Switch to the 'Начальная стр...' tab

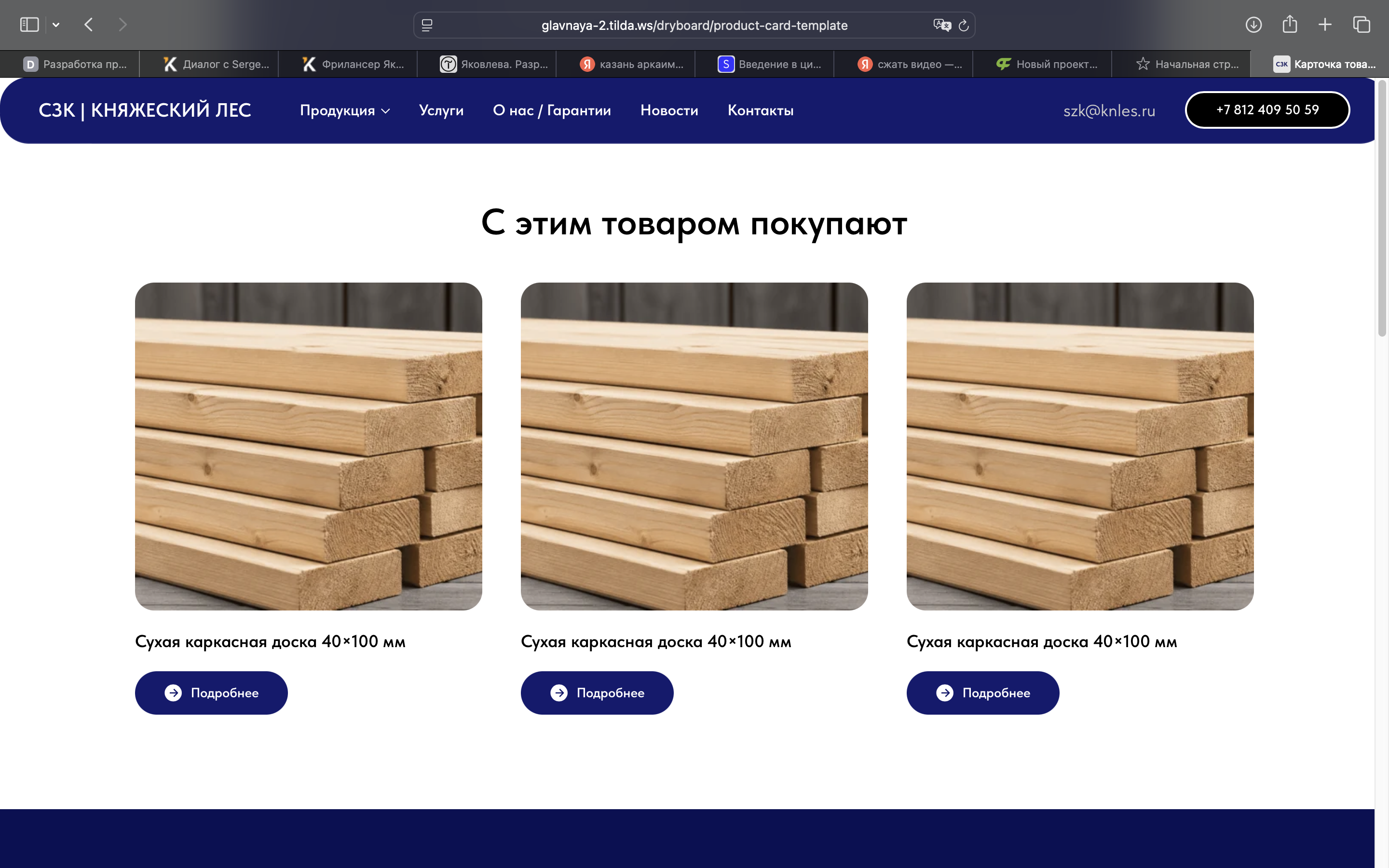coord(1181,64)
